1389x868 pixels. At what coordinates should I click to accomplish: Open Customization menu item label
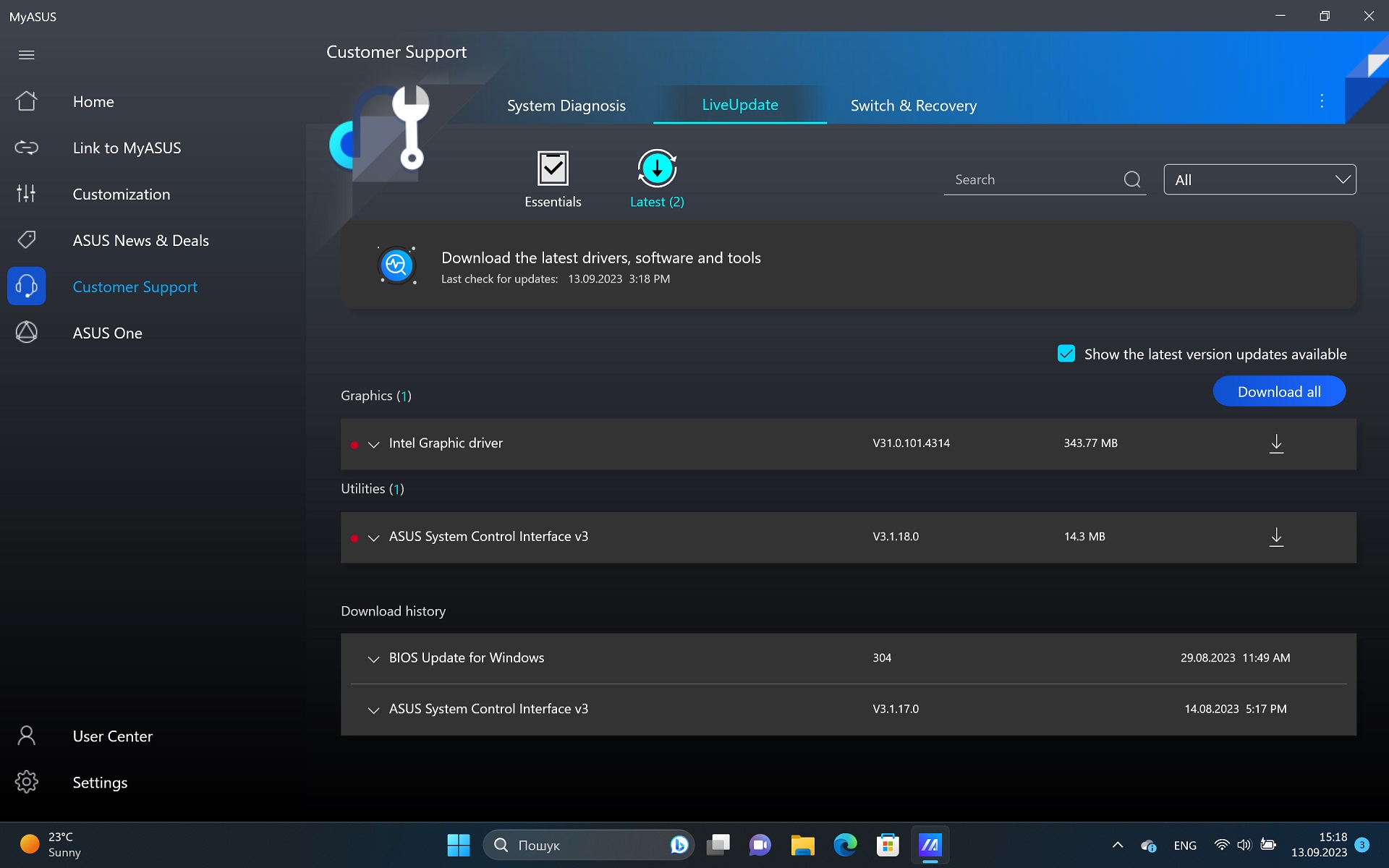coord(122,194)
